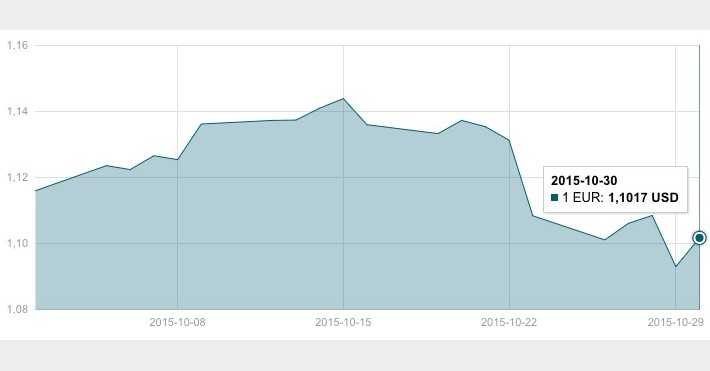Image resolution: width=710 pixels, height=371 pixels.
Task: Click the chart line's starting point at left edge
Action: (36, 191)
